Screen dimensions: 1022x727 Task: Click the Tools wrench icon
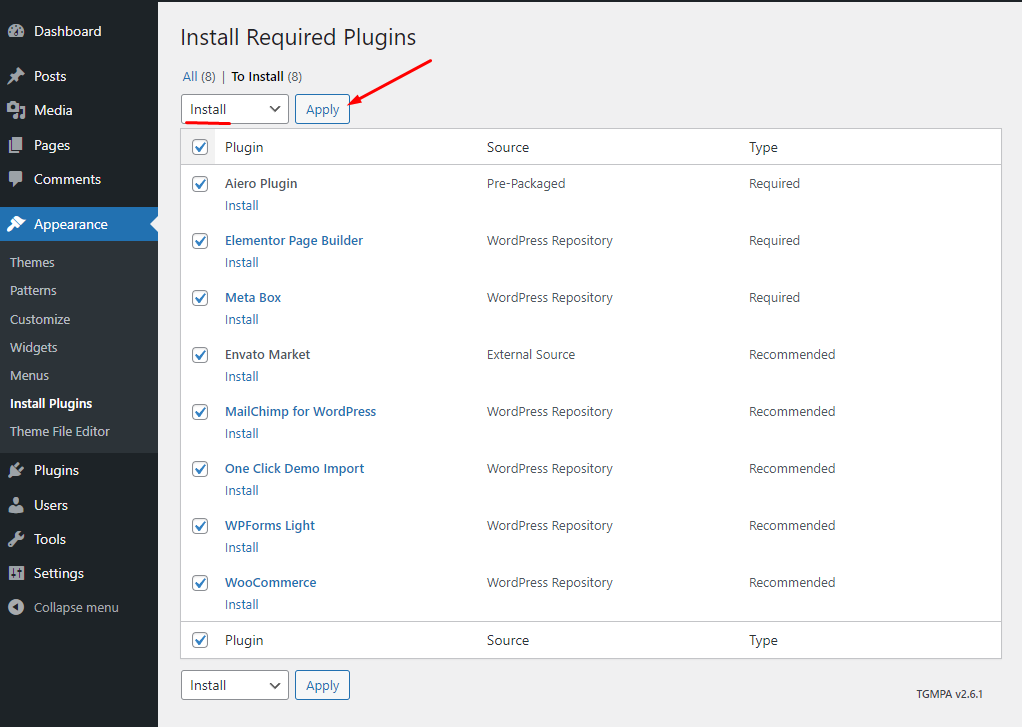click(x=16, y=539)
